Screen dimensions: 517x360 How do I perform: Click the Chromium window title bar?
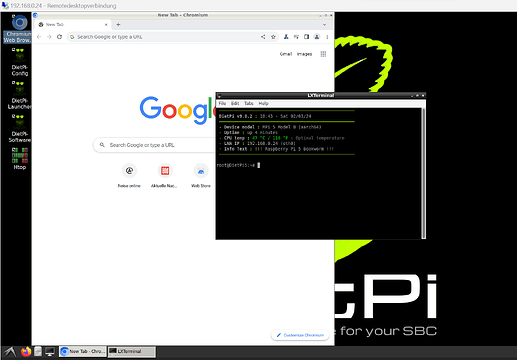click(x=183, y=15)
